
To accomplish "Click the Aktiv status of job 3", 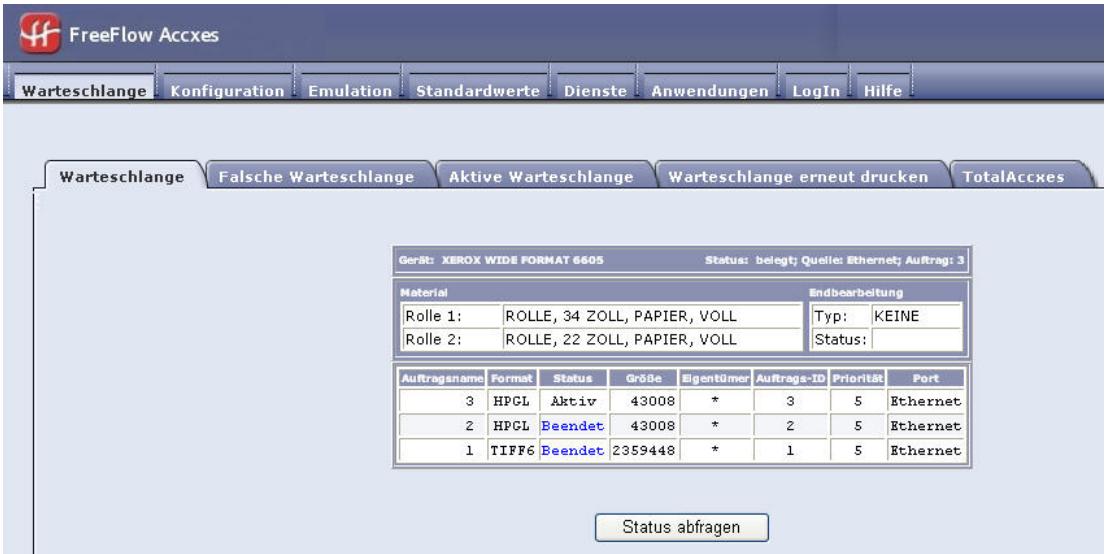I will coord(573,402).
